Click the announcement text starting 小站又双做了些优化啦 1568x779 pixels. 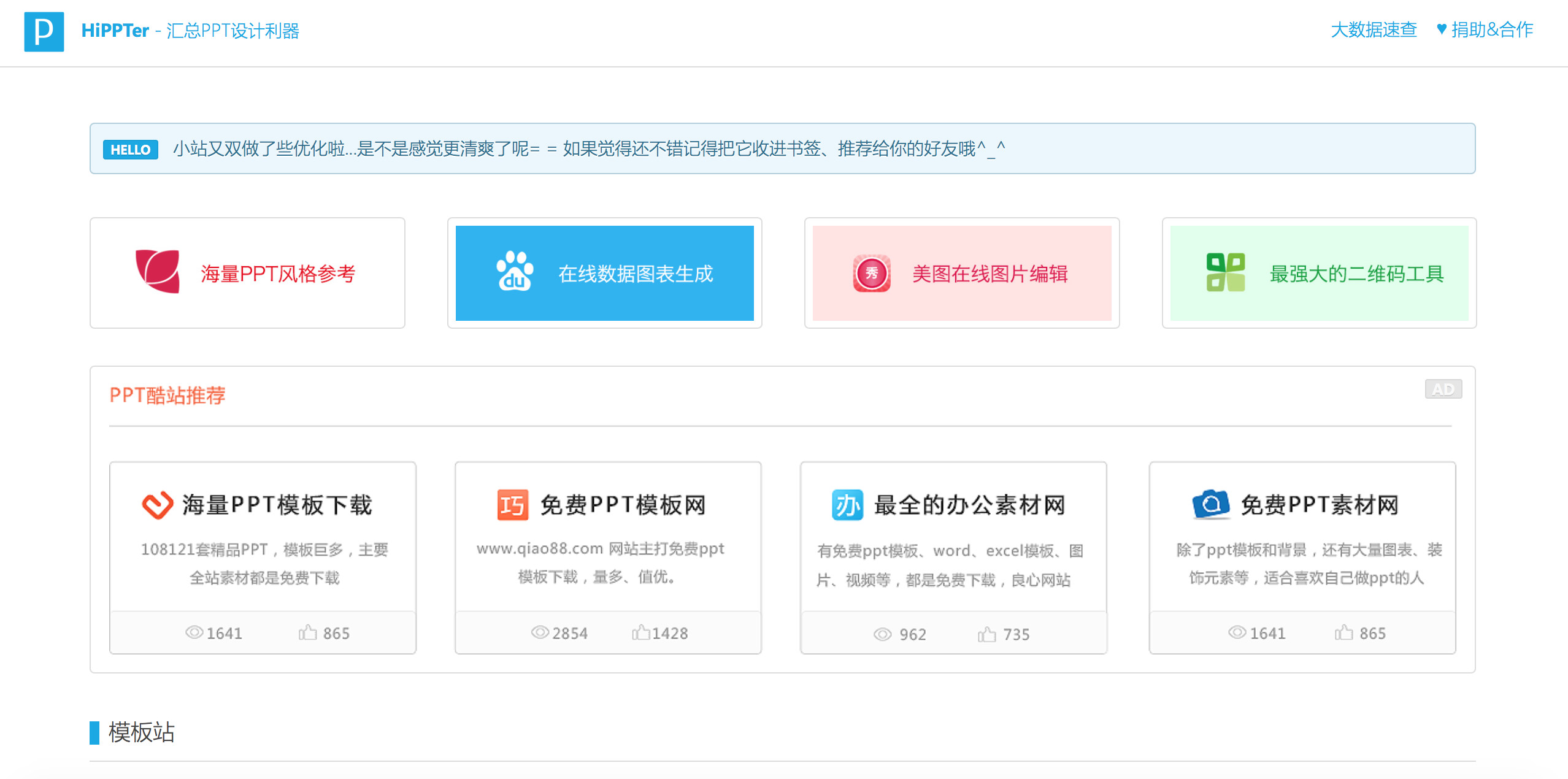tap(589, 148)
